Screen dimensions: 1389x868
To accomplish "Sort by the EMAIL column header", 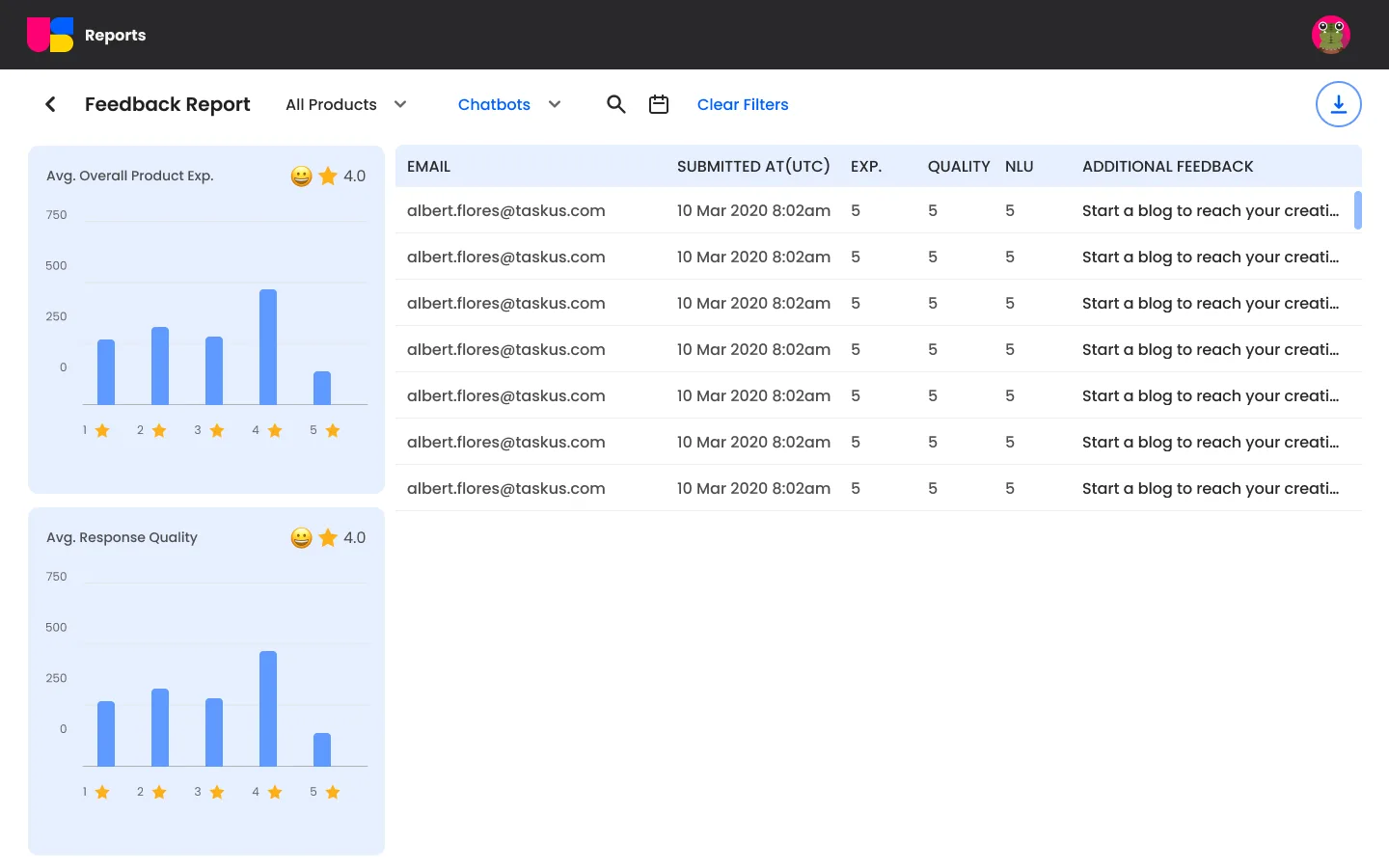I will pyautogui.click(x=428, y=166).
